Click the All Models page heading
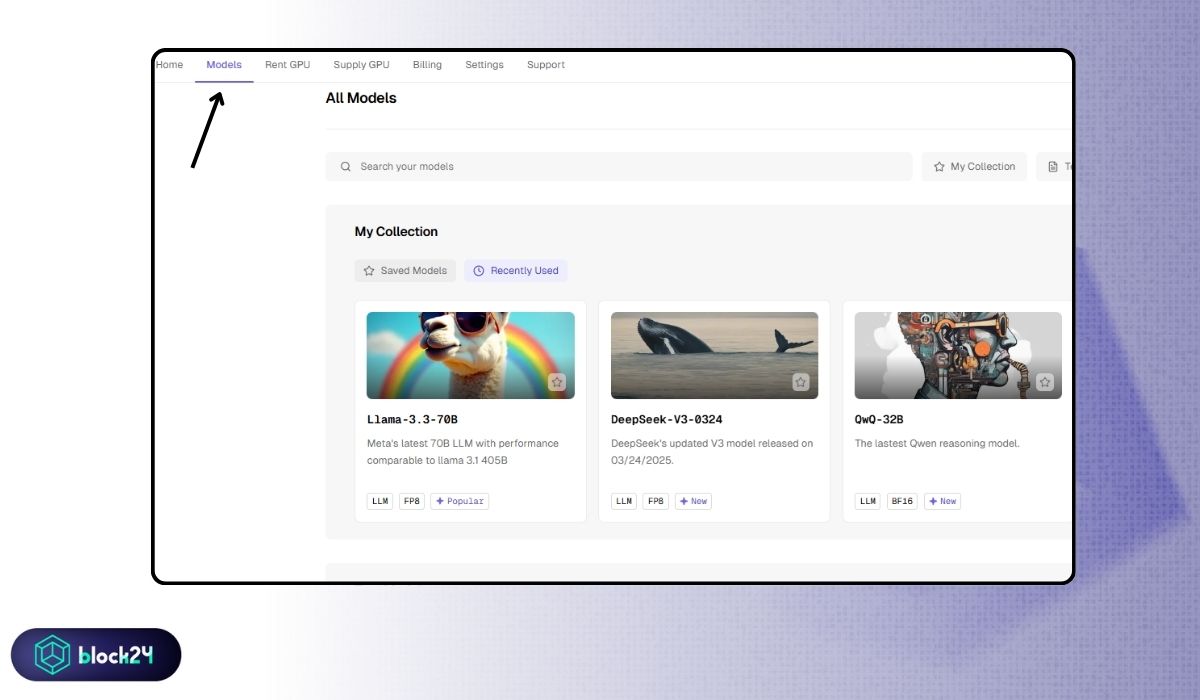Screen dimensions: 1200x700 361,98
